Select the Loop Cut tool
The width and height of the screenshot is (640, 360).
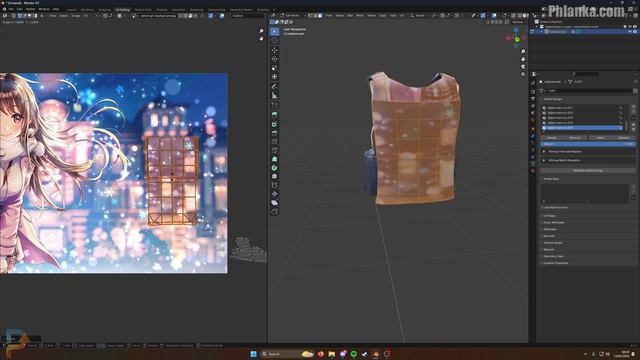(x=274, y=142)
